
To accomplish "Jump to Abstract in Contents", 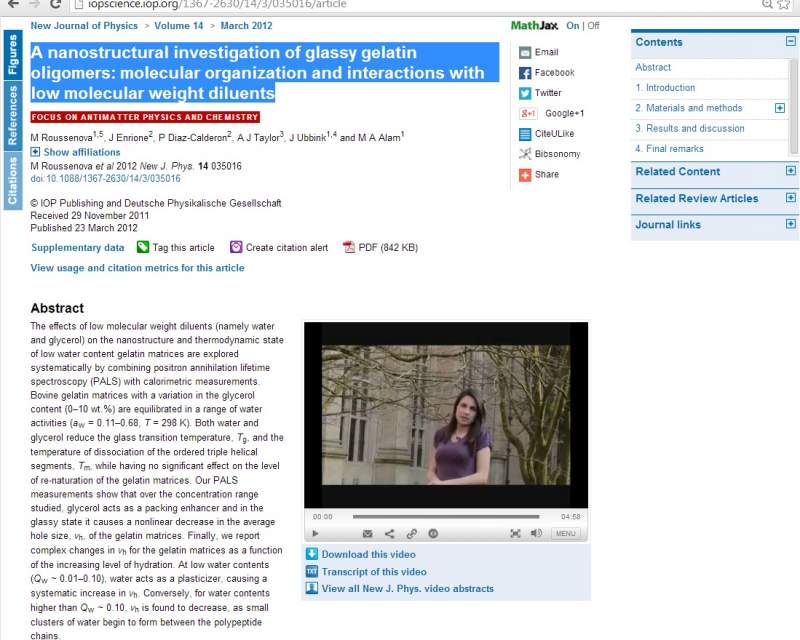I will (x=653, y=67).
